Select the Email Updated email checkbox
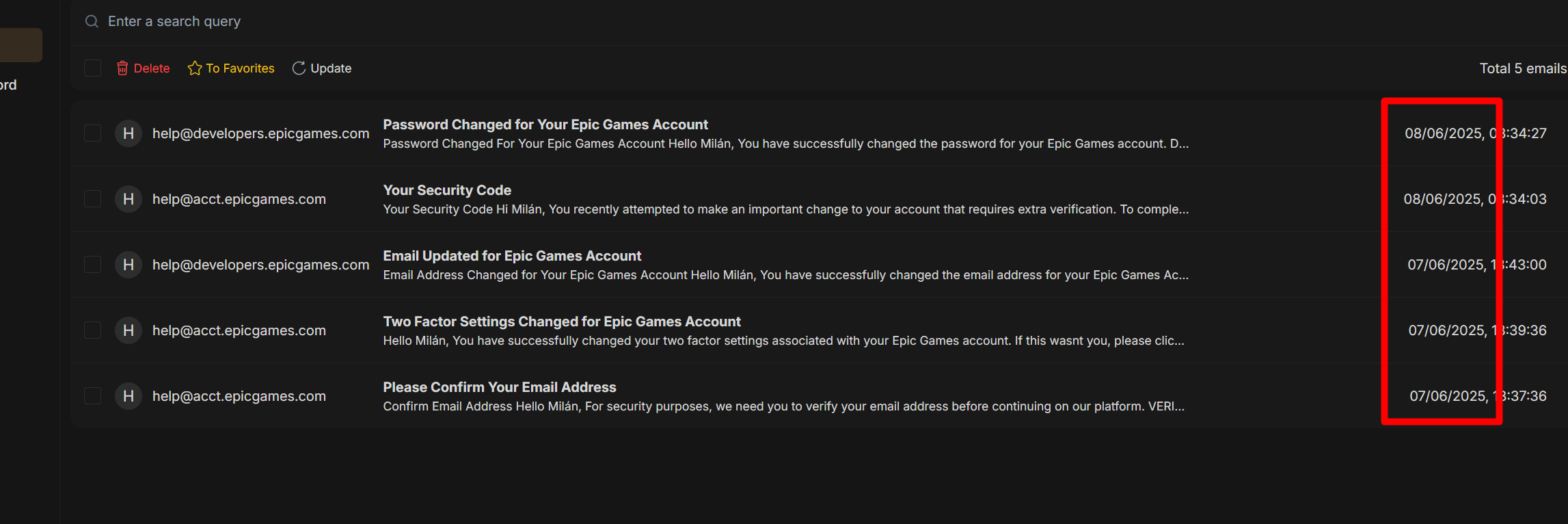 [93, 265]
